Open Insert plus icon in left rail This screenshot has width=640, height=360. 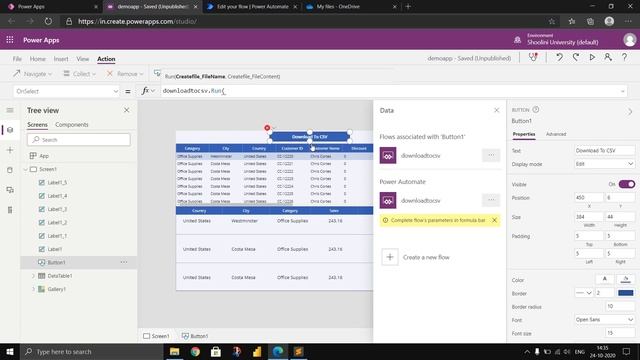click(x=10, y=150)
